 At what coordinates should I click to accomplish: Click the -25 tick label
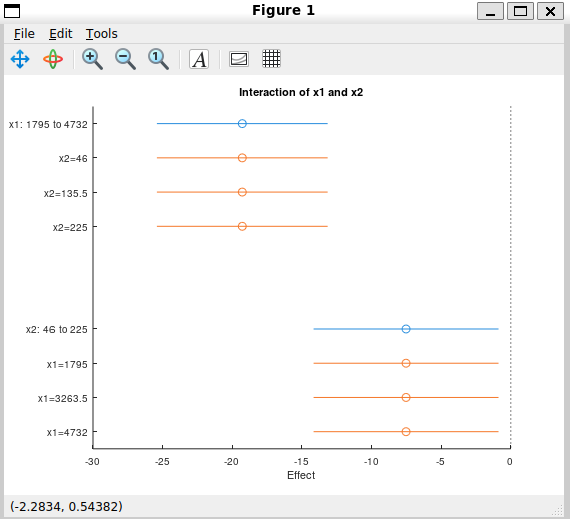(x=162, y=462)
